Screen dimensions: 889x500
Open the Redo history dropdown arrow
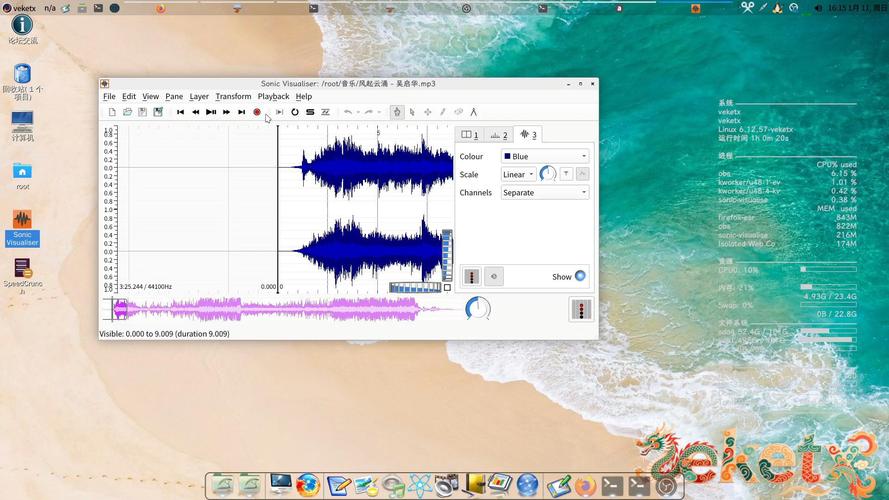point(379,112)
